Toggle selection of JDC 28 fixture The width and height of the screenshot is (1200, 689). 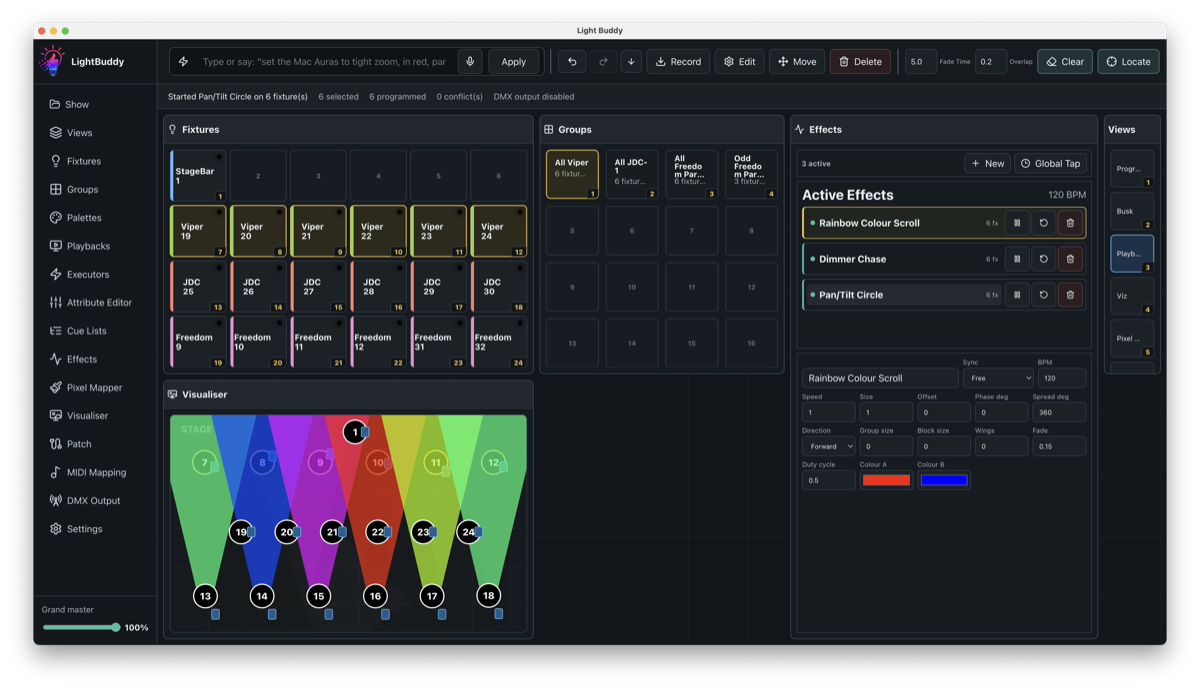pyautogui.click(x=378, y=288)
